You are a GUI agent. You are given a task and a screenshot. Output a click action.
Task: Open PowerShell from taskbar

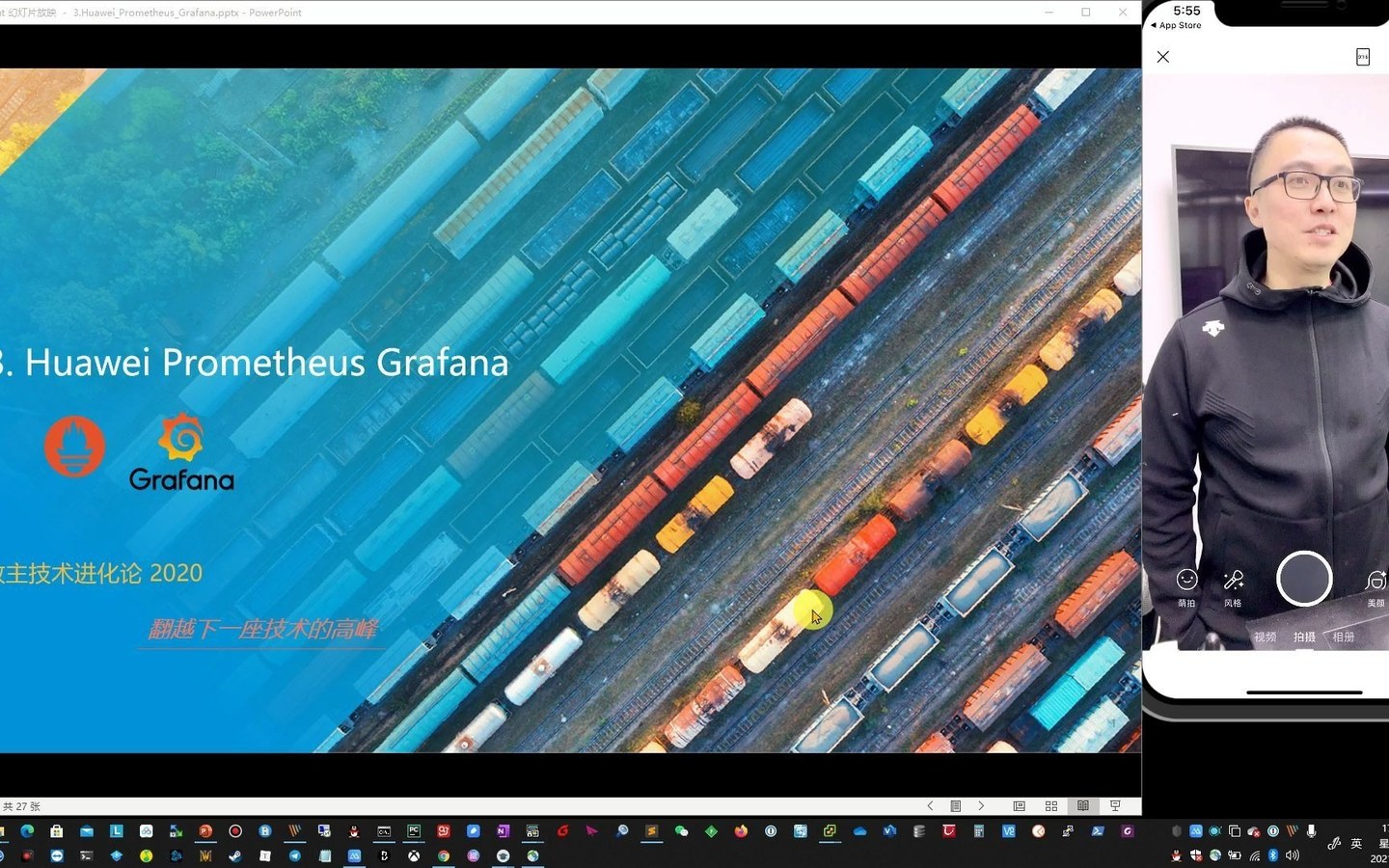1098,830
